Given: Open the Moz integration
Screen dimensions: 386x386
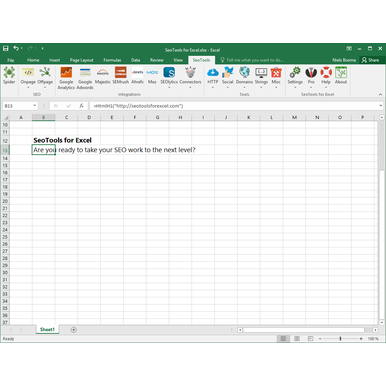Looking at the screenshot, I should point(152,75).
